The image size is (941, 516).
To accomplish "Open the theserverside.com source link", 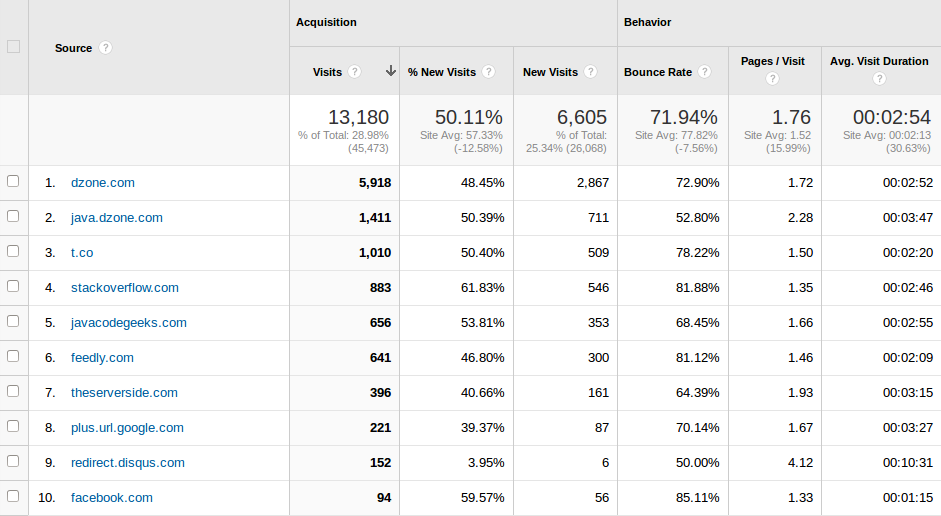I will tap(124, 393).
